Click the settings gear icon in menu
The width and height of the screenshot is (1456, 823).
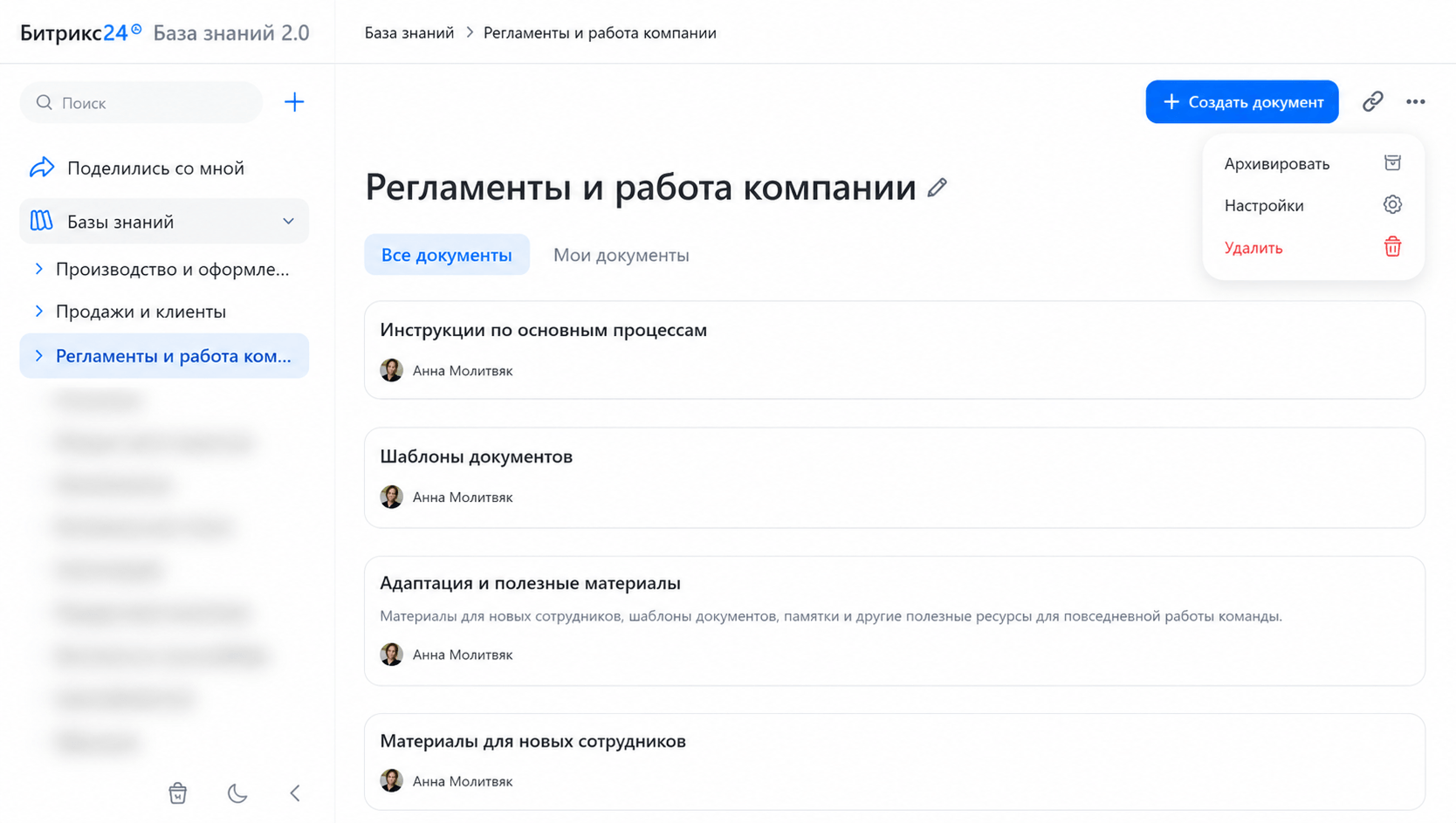click(x=1392, y=204)
